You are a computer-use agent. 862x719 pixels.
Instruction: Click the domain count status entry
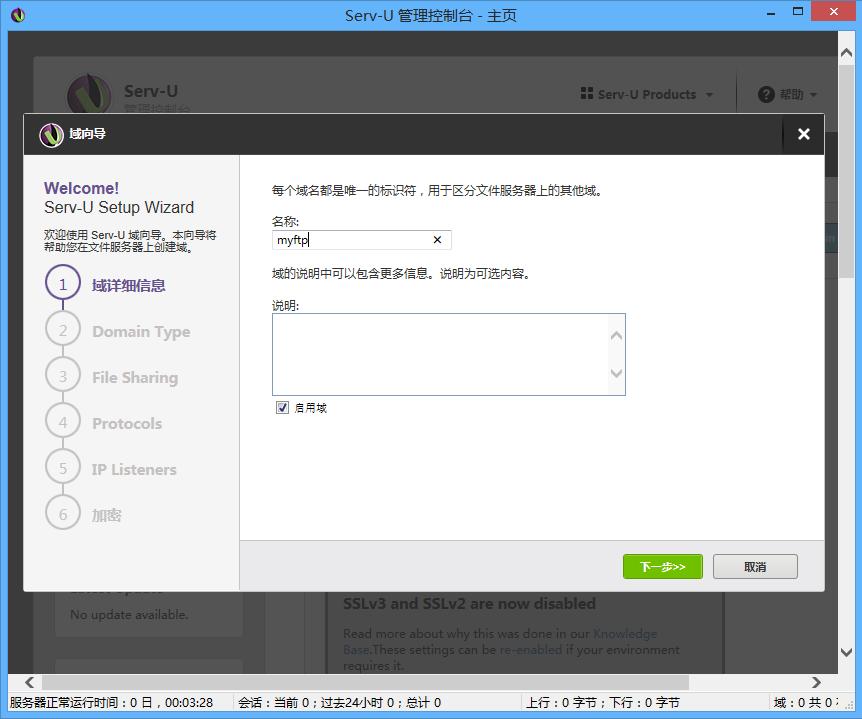click(x=804, y=703)
